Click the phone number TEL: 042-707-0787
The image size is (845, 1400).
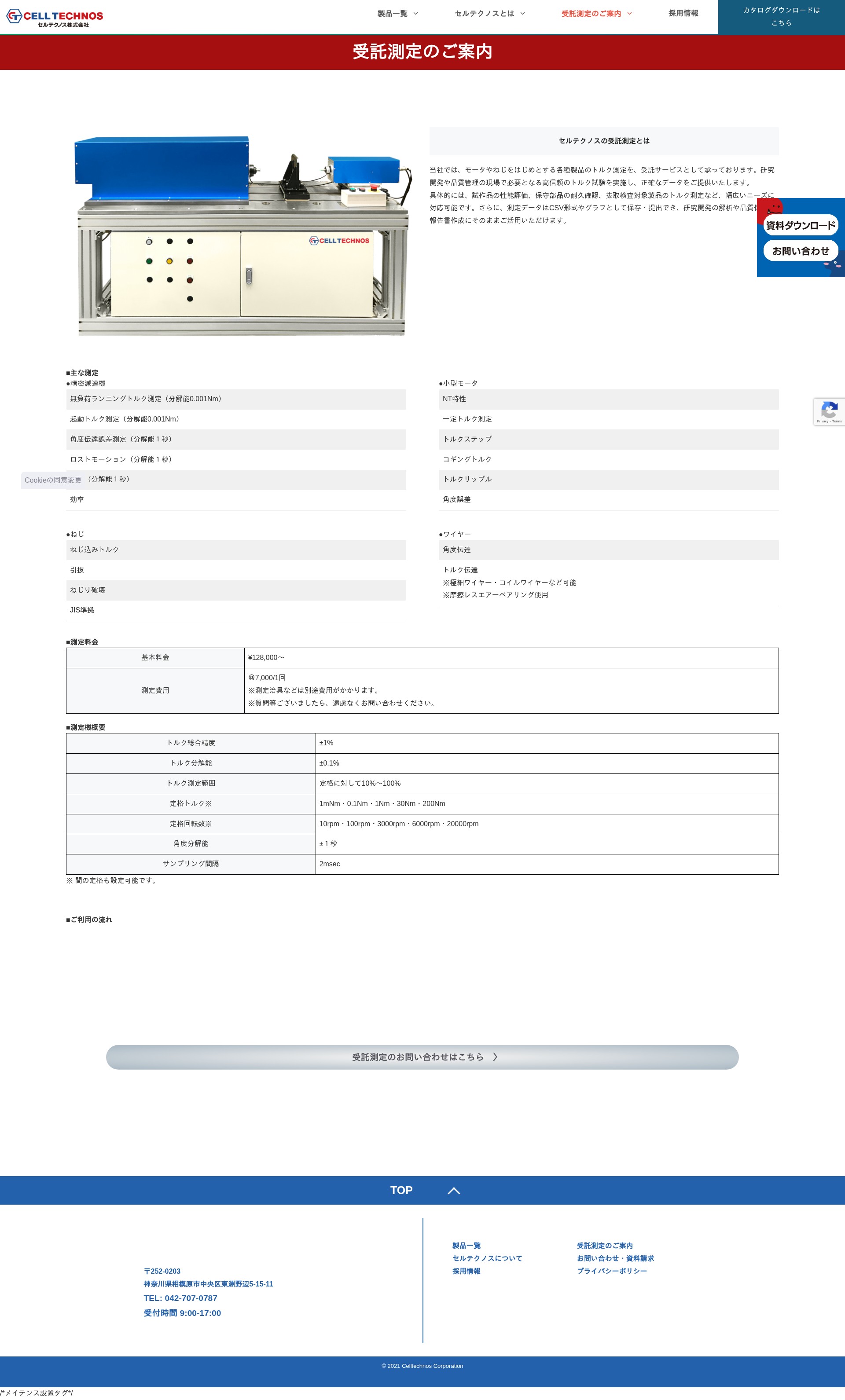click(x=180, y=1298)
